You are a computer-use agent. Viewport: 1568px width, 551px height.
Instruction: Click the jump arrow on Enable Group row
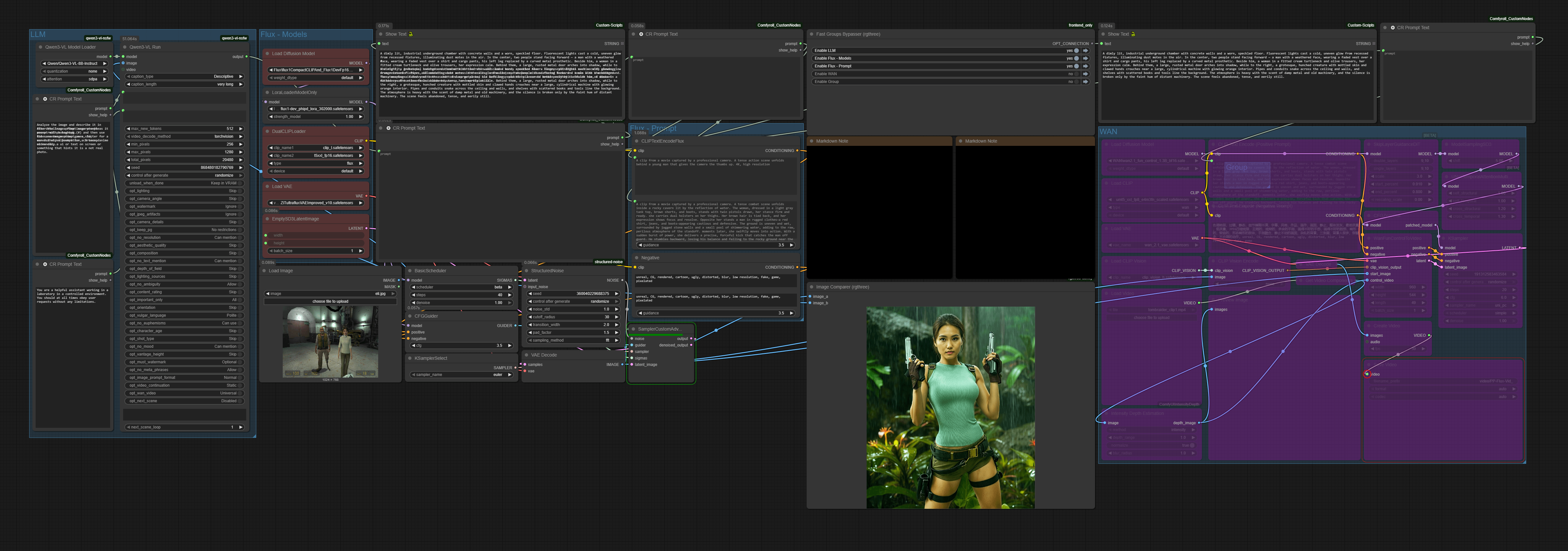tap(1085, 82)
